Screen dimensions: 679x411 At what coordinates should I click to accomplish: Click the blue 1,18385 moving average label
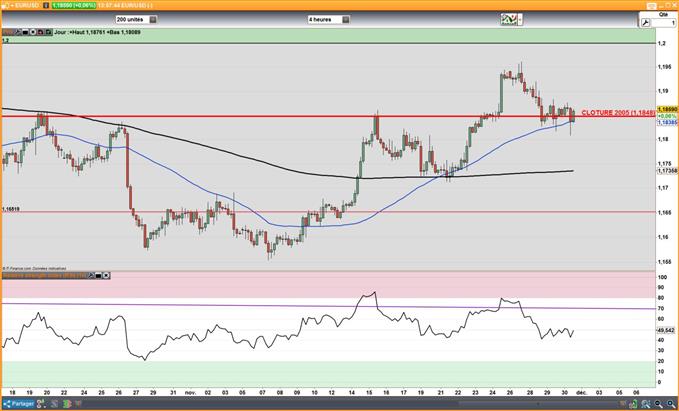[x=667, y=123]
